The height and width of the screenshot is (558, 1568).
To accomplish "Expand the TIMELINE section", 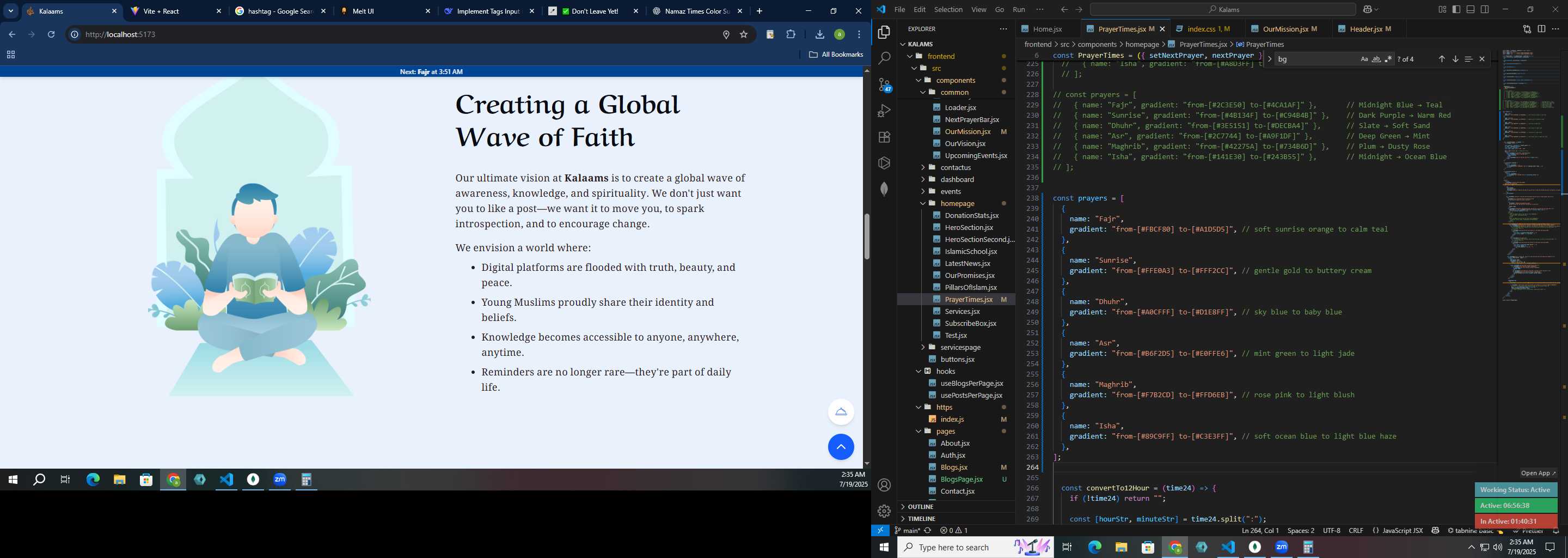I will [x=921, y=519].
